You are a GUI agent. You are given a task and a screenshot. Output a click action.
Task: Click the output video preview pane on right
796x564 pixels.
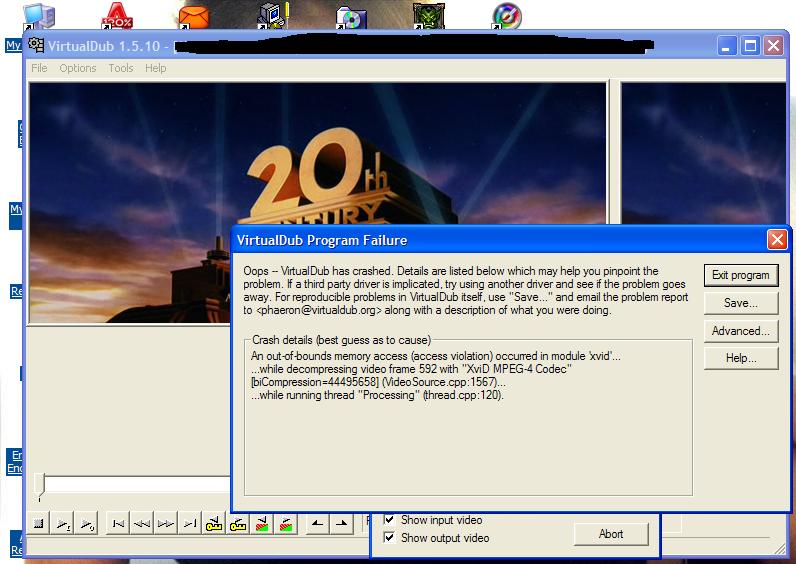[704, 153]
